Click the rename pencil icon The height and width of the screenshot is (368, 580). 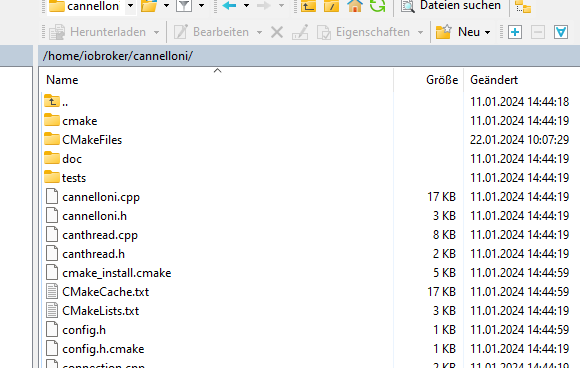[300, 32]
